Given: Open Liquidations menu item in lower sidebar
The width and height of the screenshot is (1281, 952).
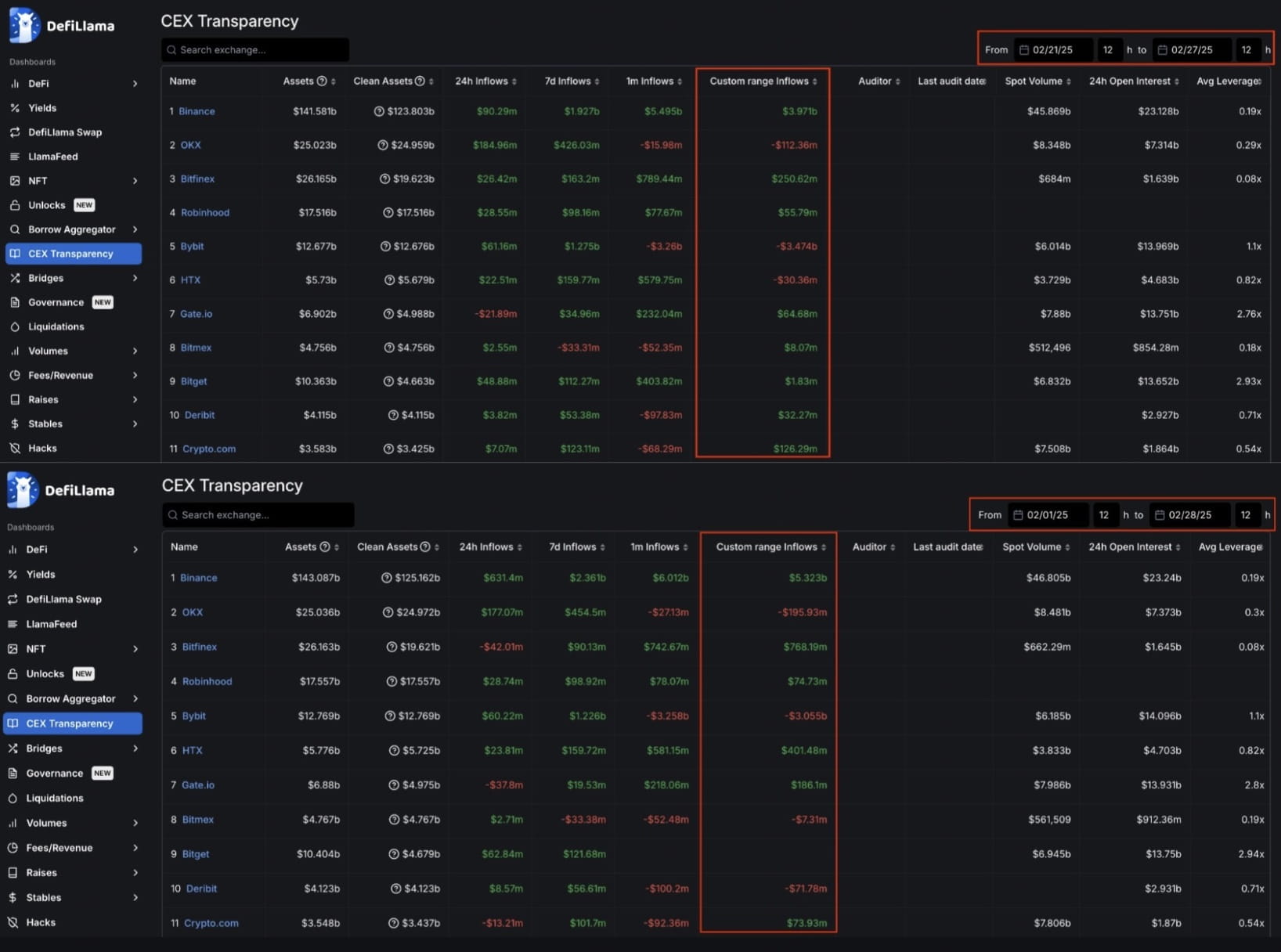Looking at the screenshot, I should pyautogui.click(x=55, y=798).
